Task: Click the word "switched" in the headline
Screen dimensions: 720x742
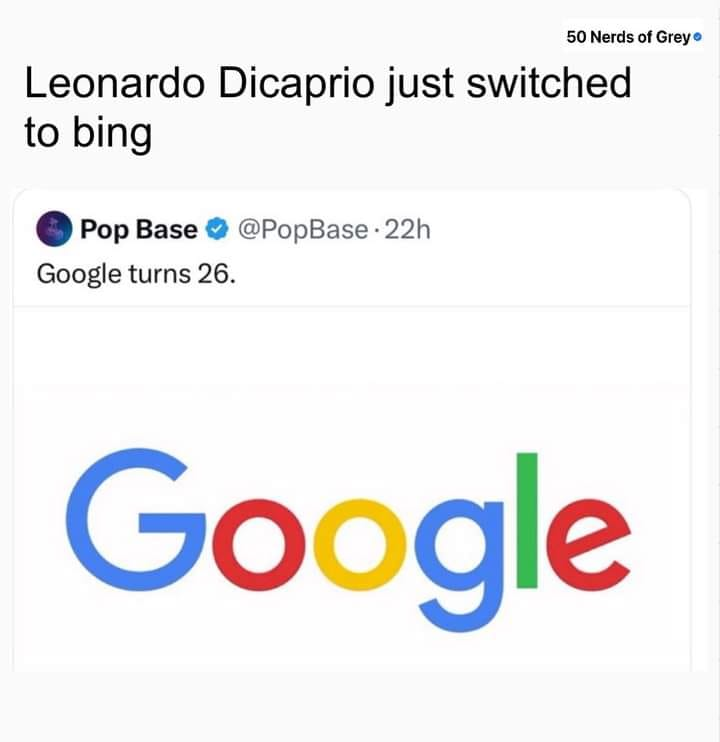Action: (549, 83)
